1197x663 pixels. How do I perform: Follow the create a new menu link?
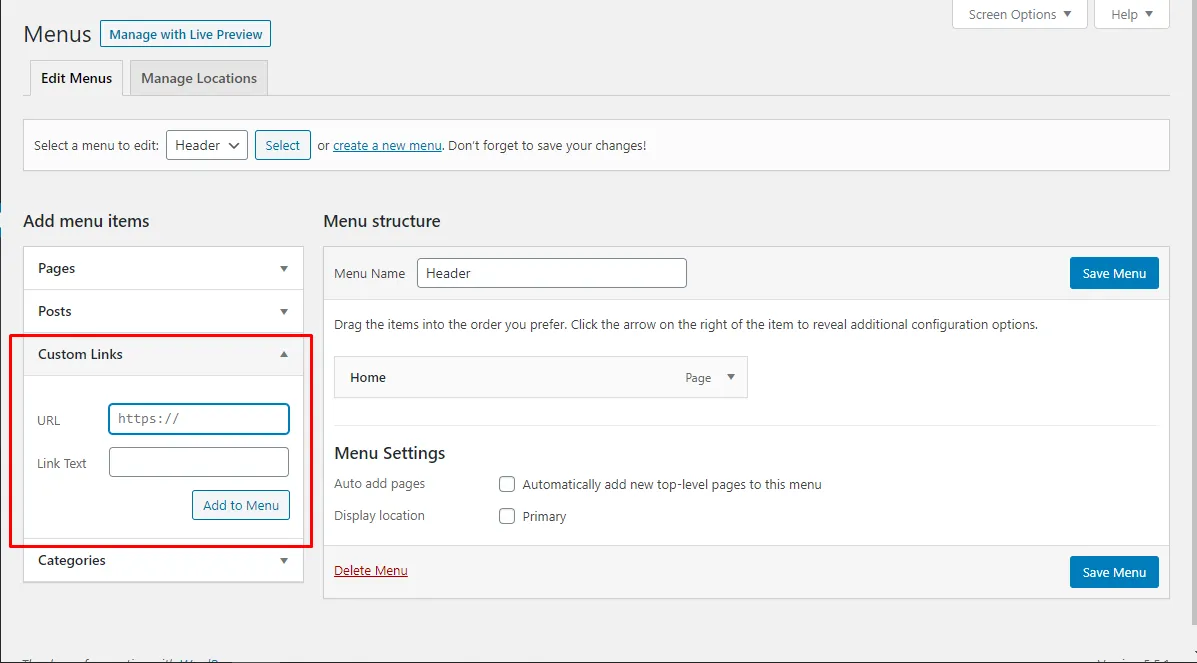coord(387,145)
